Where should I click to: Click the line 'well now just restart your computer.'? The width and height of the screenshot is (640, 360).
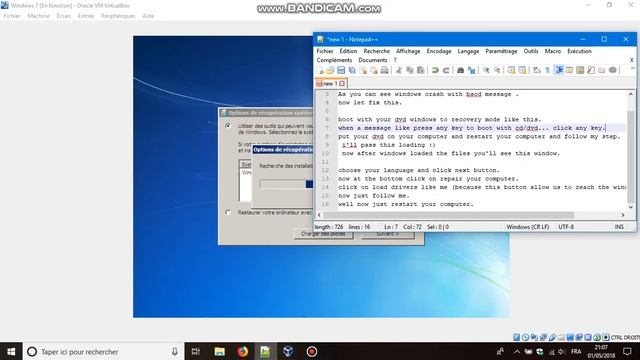pos(406,204)
